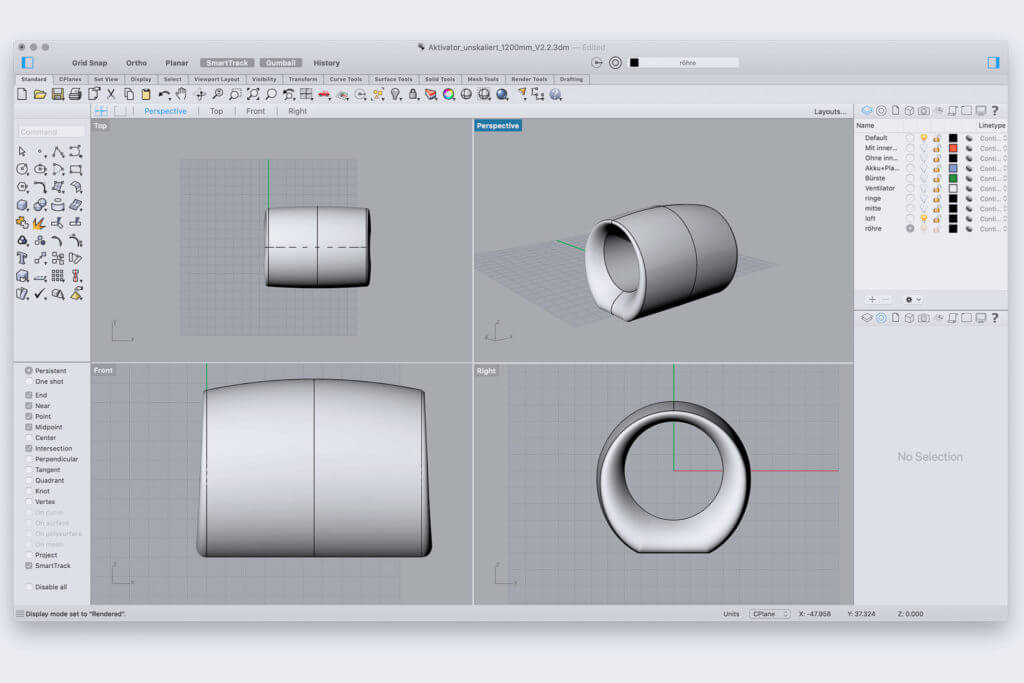
Task: Toggle the left sidebar icon
Action: pos(27,63)
